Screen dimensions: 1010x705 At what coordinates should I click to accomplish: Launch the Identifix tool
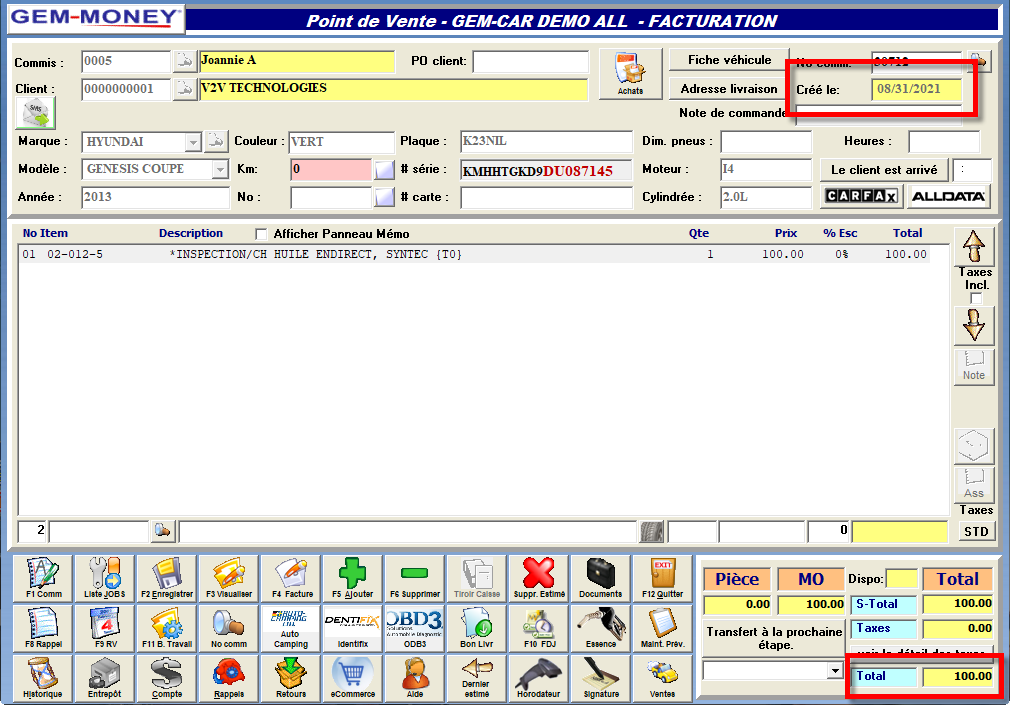click(x=352, y=628)
